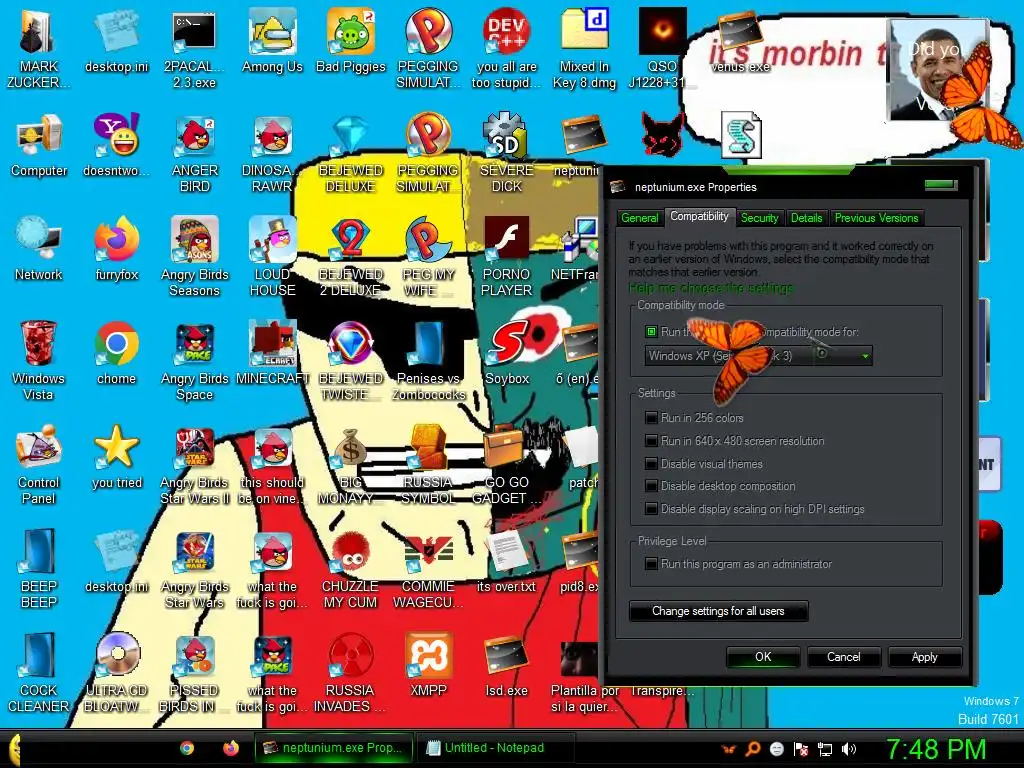This screenshot has width=1024, height=768.
Task: Open the Windows XP compatibility mode dropdown
Action: [x=758, y=356]
